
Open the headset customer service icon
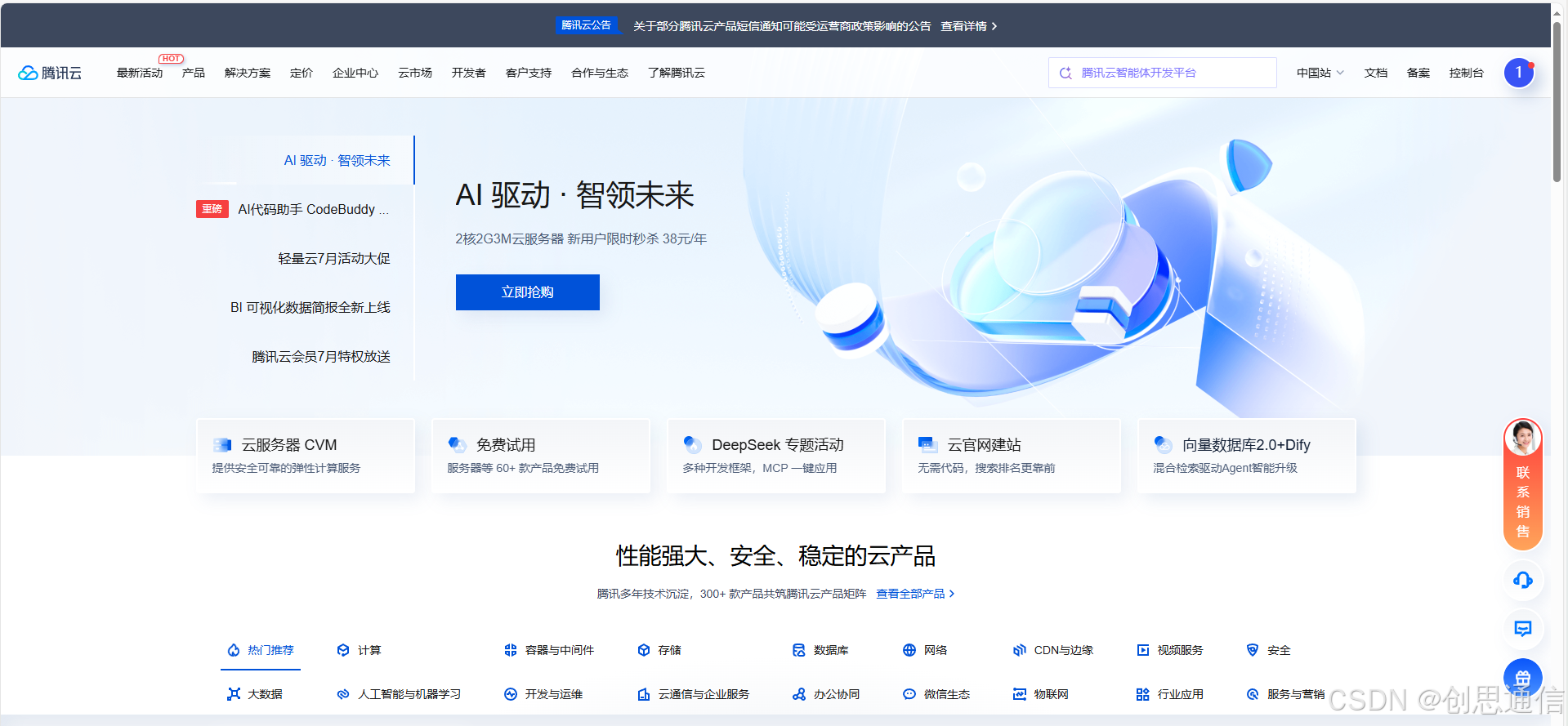1523,580
